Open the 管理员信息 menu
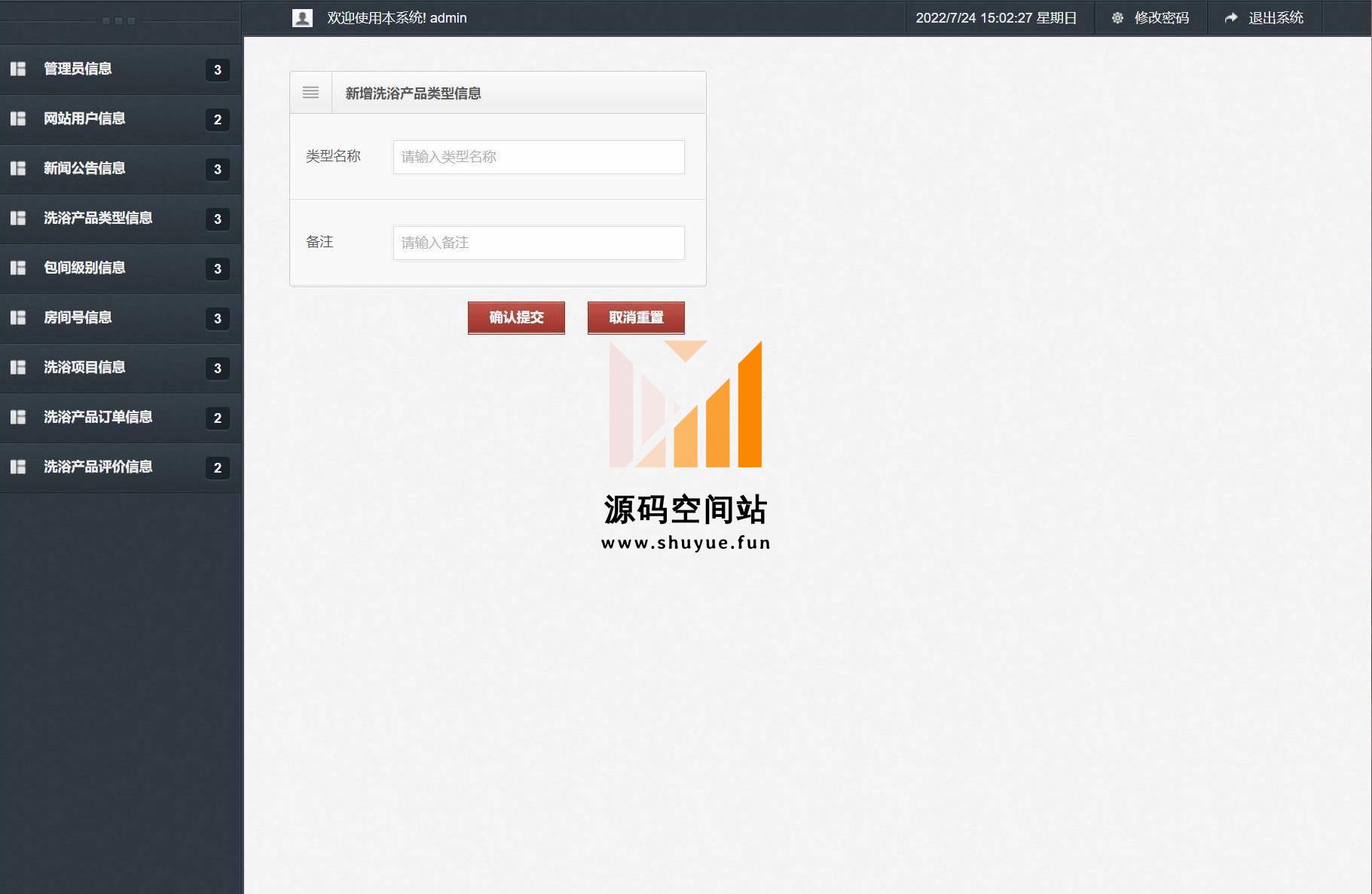The image size is (1372, 894). pos(121,69)
